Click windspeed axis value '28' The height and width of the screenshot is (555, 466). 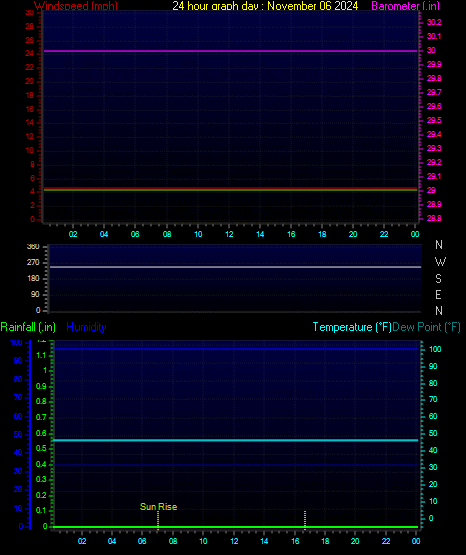[30, 27]
